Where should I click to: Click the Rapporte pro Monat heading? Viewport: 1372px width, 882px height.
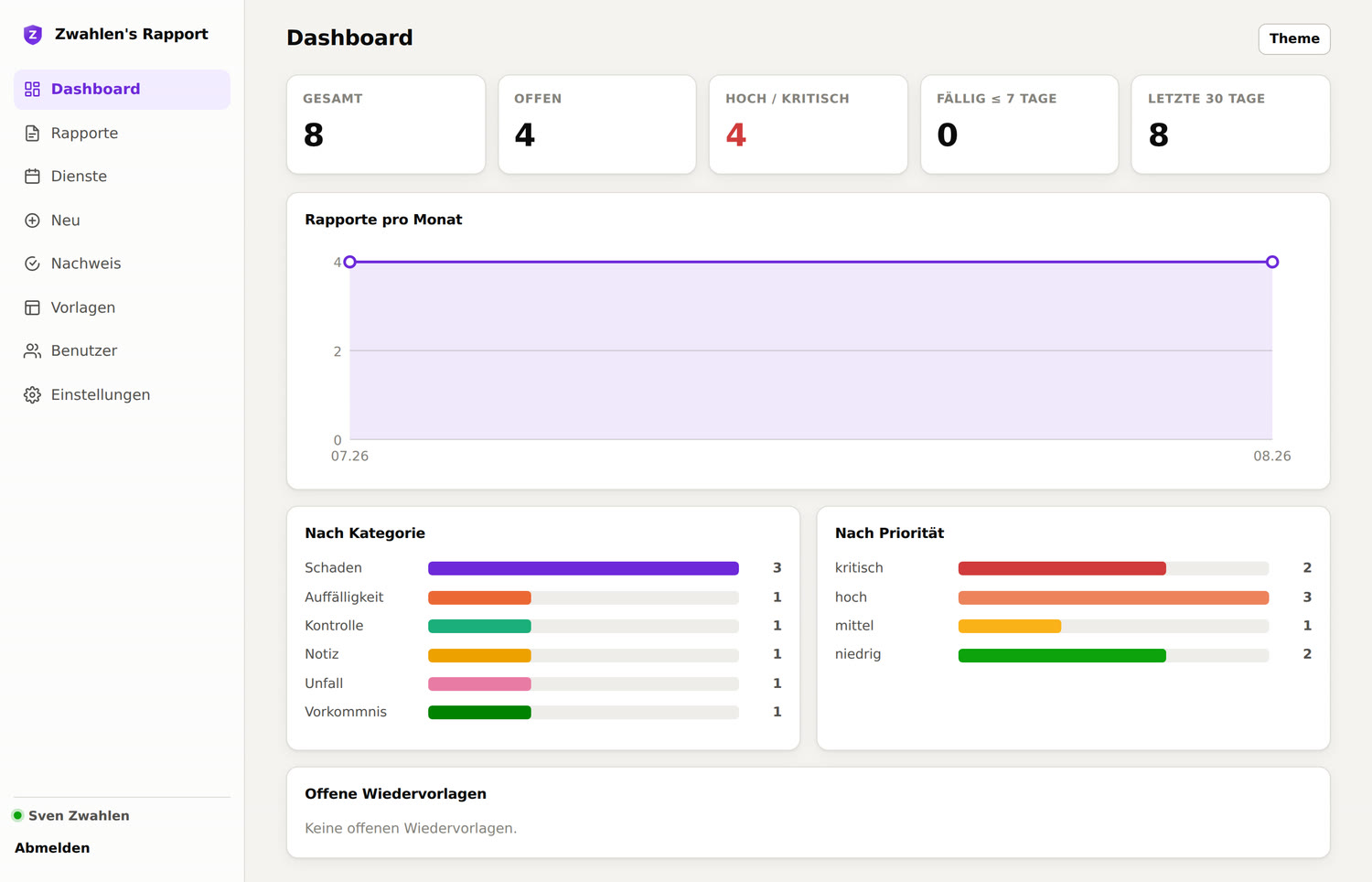coord(383,220)
